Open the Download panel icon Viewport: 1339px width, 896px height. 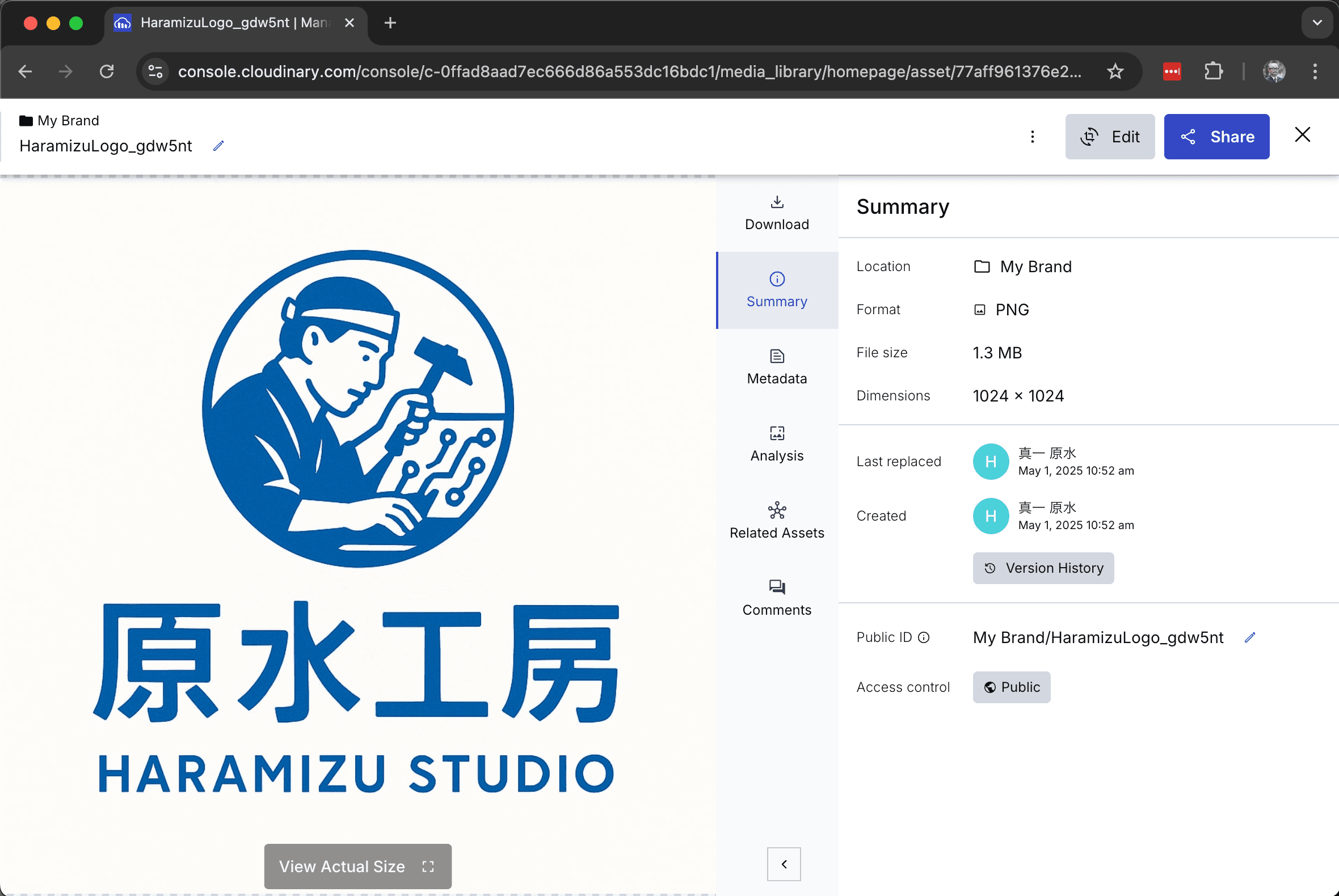point(776,202)
